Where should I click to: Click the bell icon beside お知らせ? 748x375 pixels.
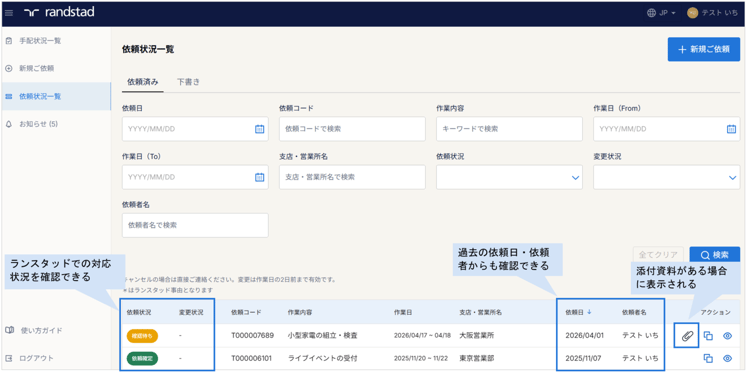click(x=9, y=124)
